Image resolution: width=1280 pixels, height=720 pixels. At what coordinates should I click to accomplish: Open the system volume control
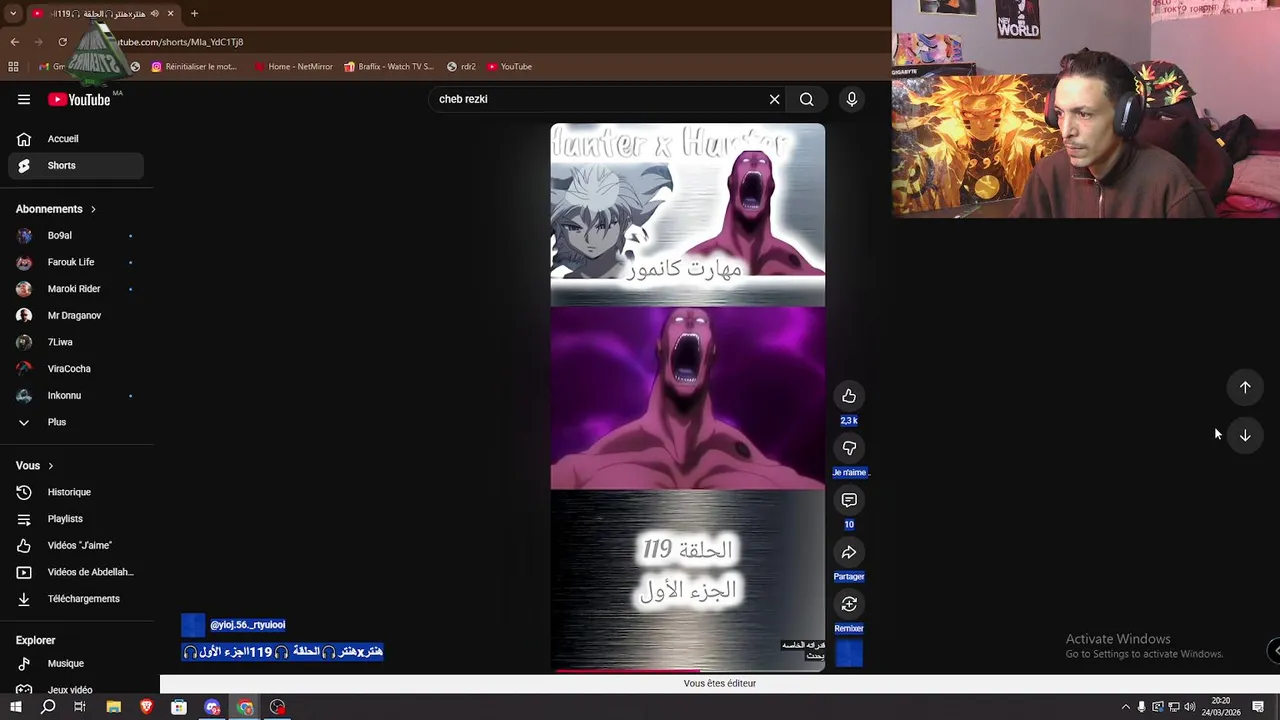(x=1190, y=707)
